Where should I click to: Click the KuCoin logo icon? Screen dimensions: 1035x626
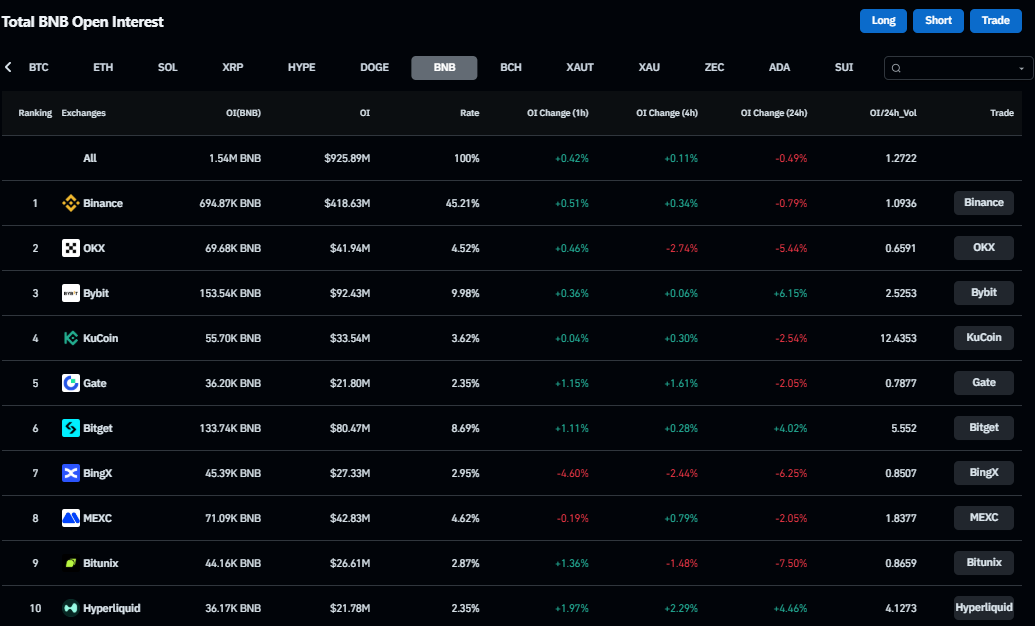[x=71, y=338]
